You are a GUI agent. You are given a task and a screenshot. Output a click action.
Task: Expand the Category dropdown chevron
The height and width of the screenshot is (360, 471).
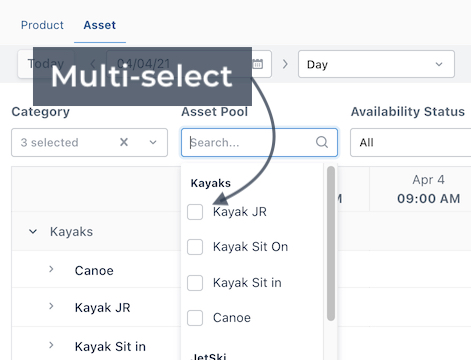point(153,142)
